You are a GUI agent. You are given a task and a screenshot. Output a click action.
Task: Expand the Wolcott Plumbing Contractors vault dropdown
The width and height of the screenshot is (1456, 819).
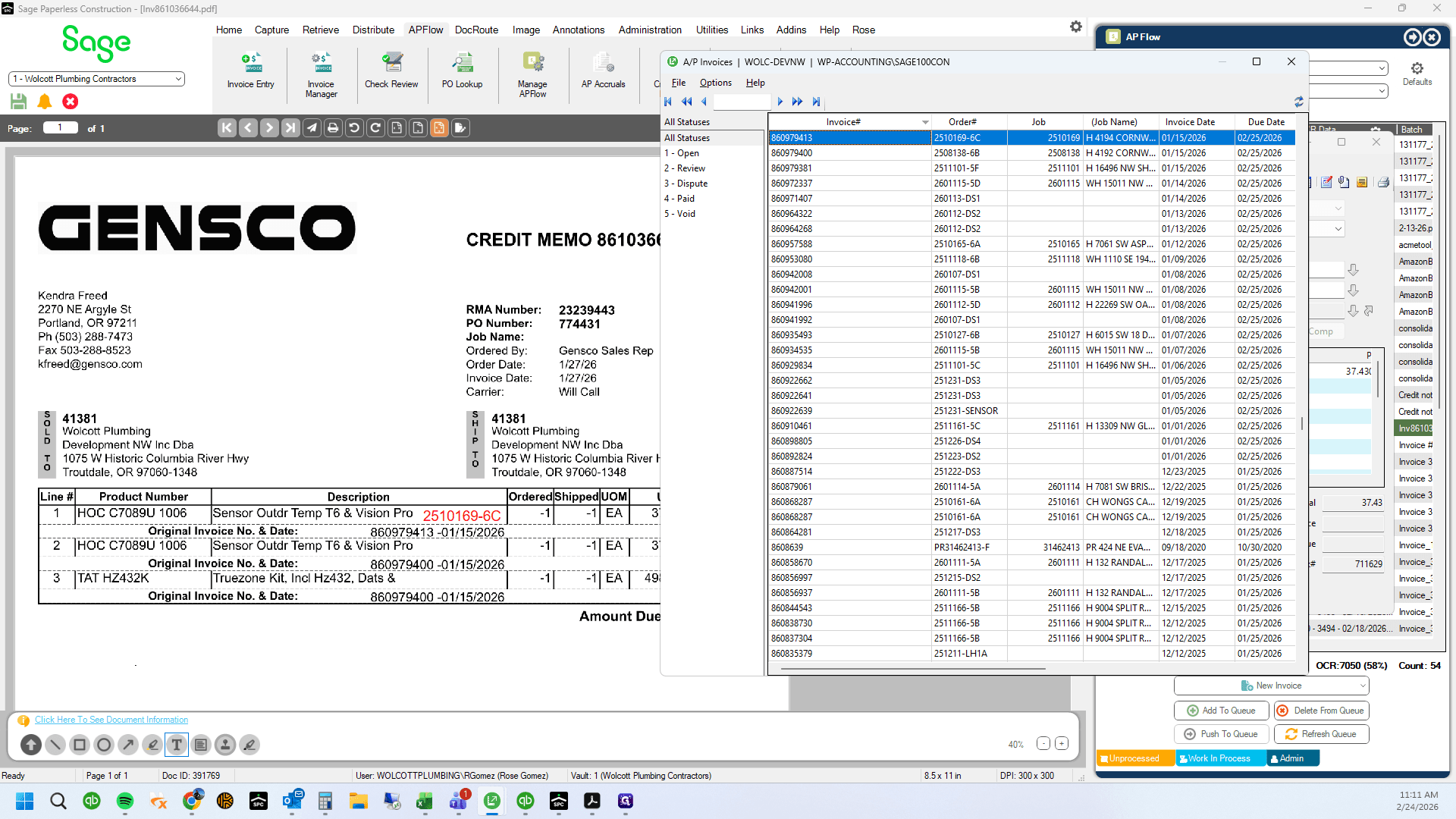tap(178, 79)
